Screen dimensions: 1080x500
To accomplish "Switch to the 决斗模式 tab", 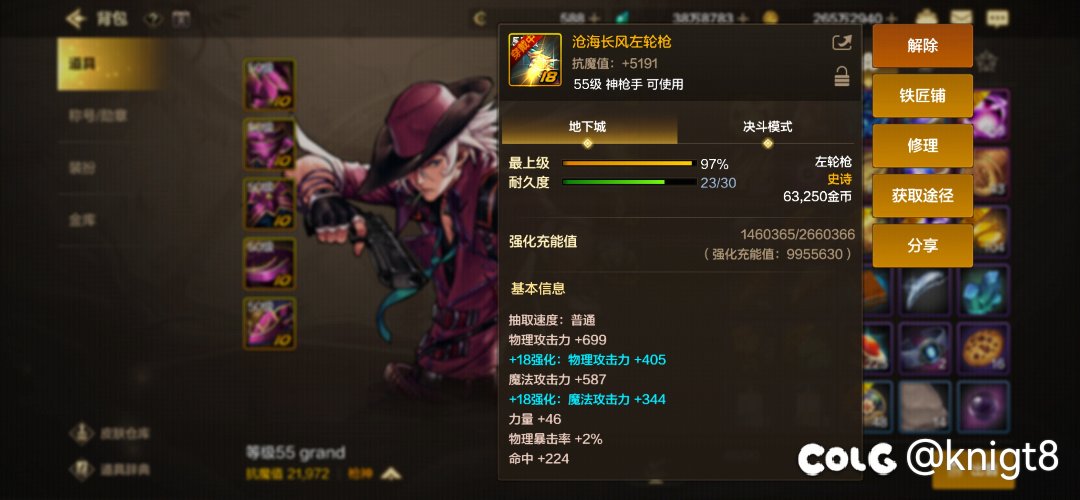I will pyautogui.click(x=767, y=128).
